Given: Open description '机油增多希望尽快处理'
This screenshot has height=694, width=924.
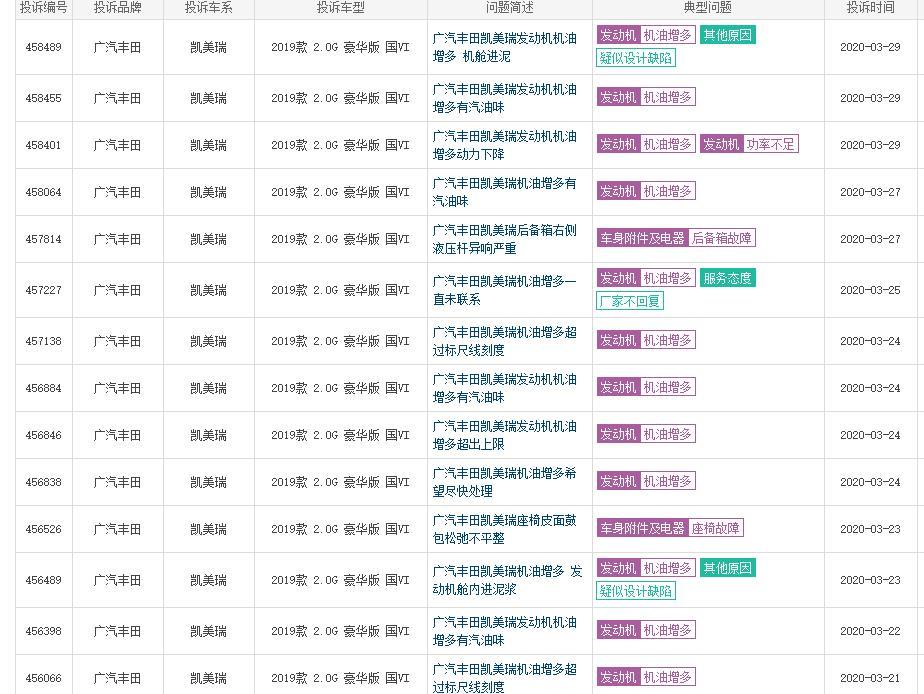Looking at the screenshot, I should 504,483.
